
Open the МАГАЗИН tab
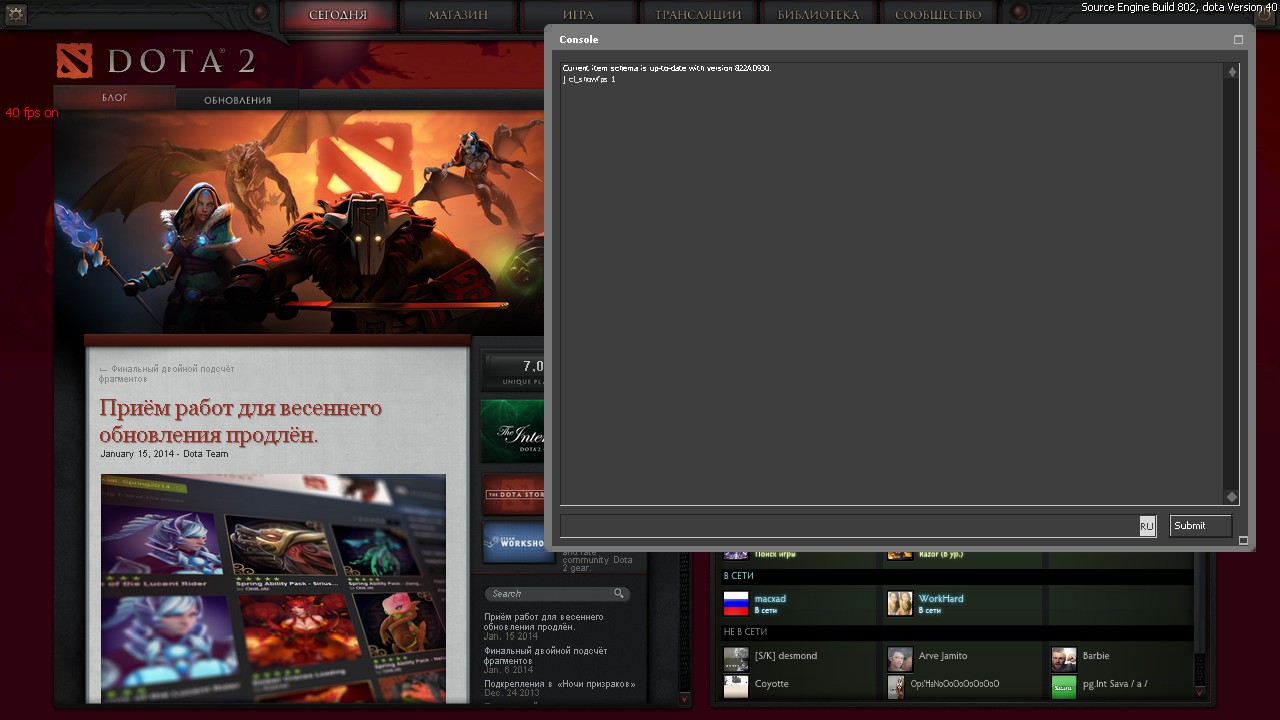tap(458, 15)
